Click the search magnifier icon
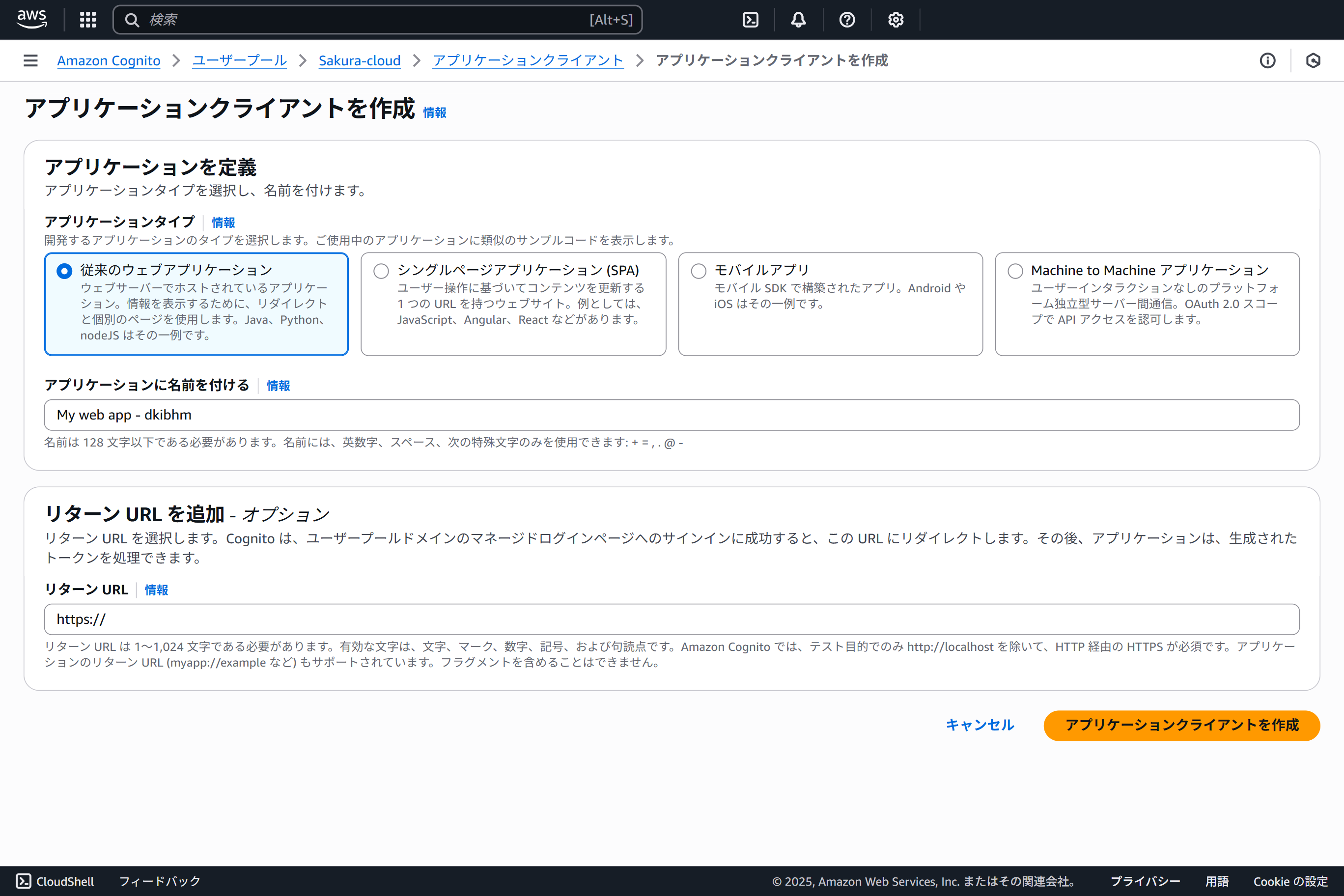Screen dimensions: 1344x896 tap(132, 20)
